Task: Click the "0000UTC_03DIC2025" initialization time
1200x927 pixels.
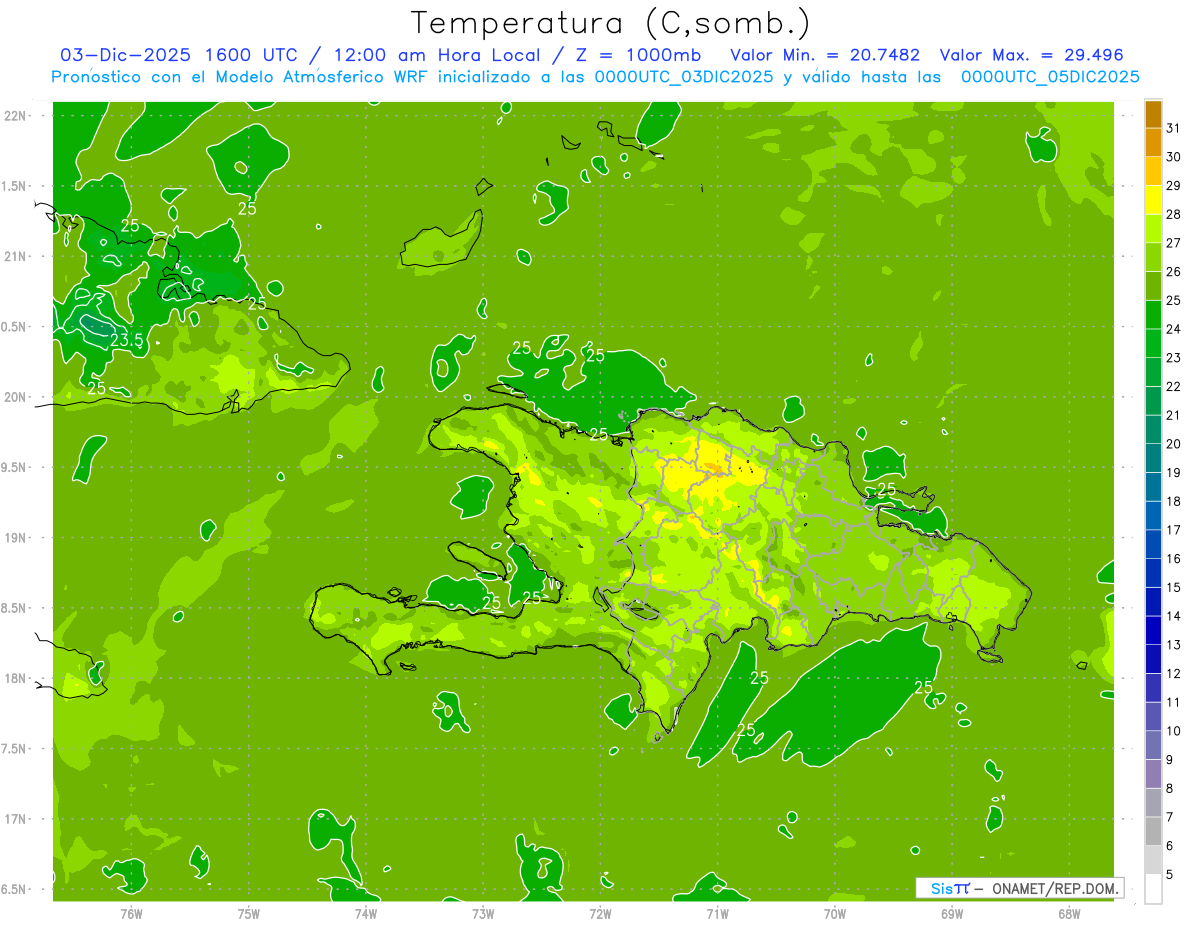Action: [x=684, y=77]
